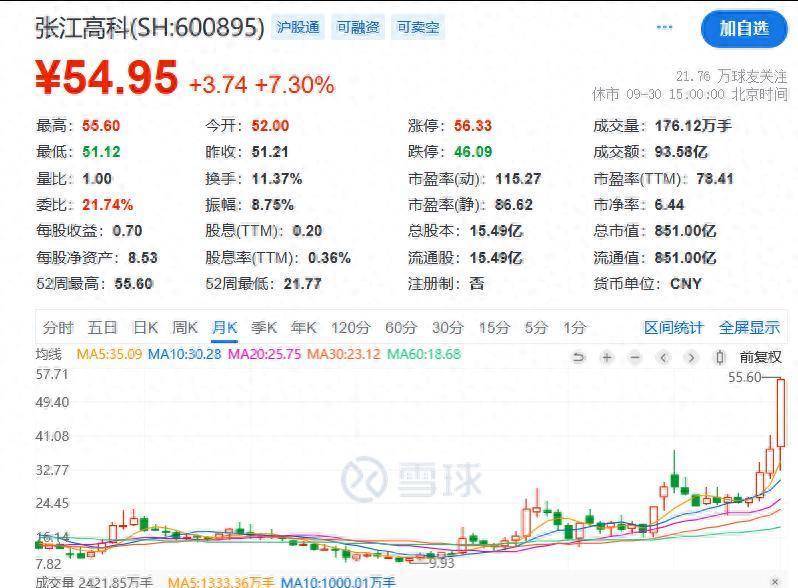
Task: Click the chart reset (undo) icon
Action: 578,357
